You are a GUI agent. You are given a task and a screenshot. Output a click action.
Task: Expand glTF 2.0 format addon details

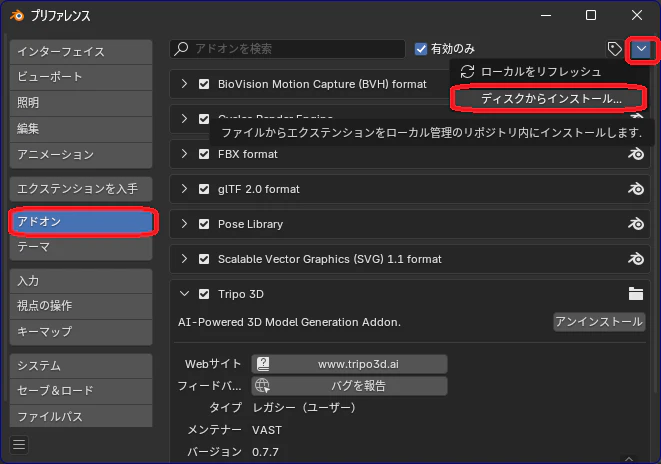pyautogui.click(x=184, y=189)
